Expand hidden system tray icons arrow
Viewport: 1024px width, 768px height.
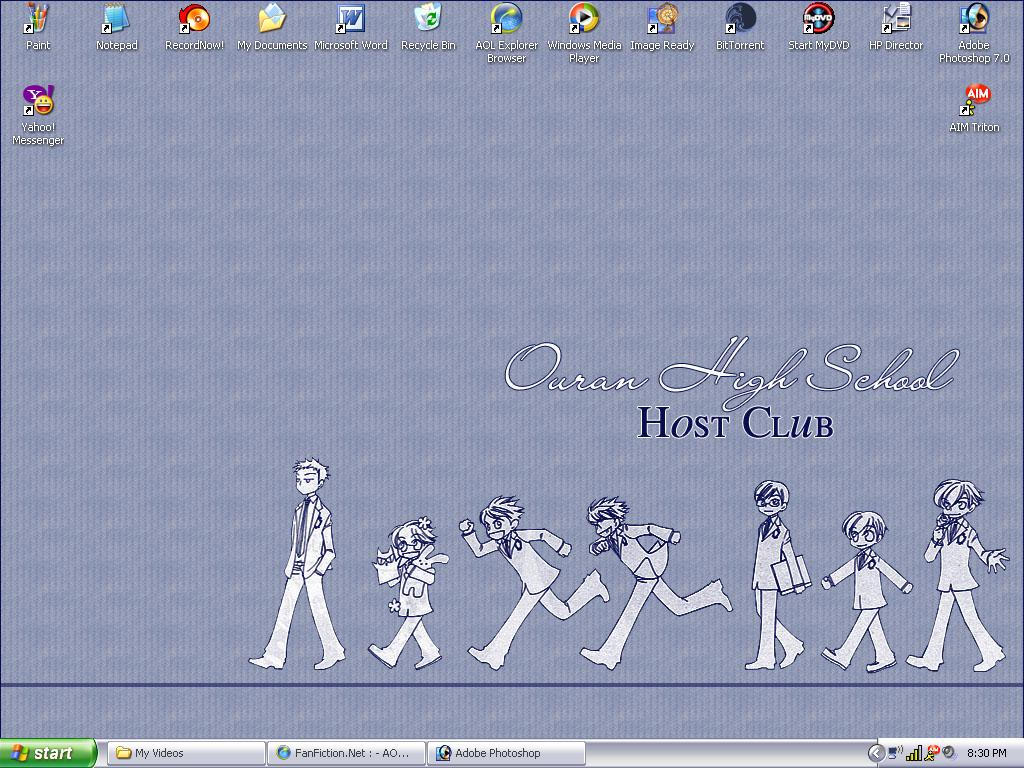point(876,754)
